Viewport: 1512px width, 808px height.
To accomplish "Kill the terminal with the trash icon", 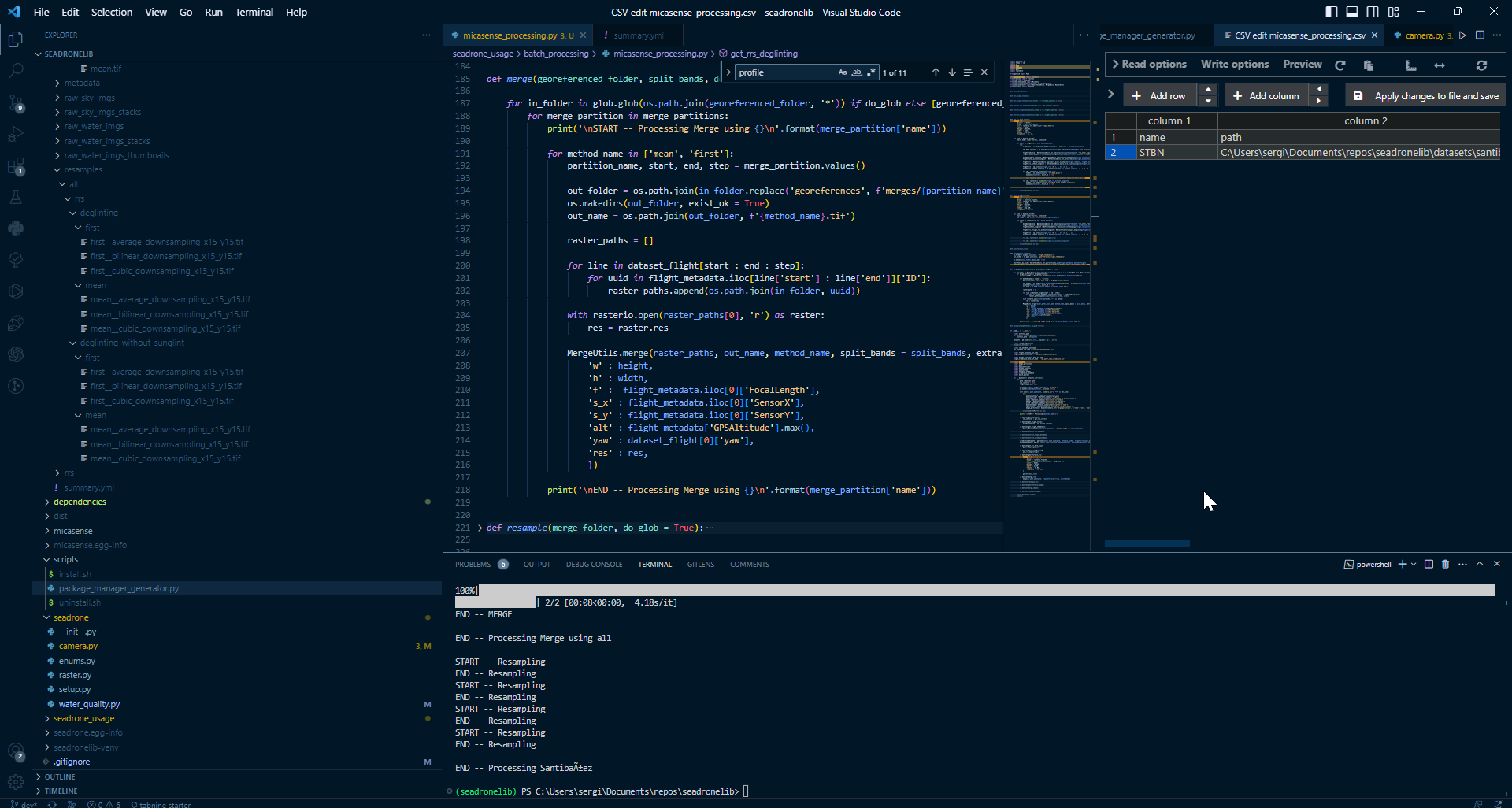I will [x=1445, y=564].
